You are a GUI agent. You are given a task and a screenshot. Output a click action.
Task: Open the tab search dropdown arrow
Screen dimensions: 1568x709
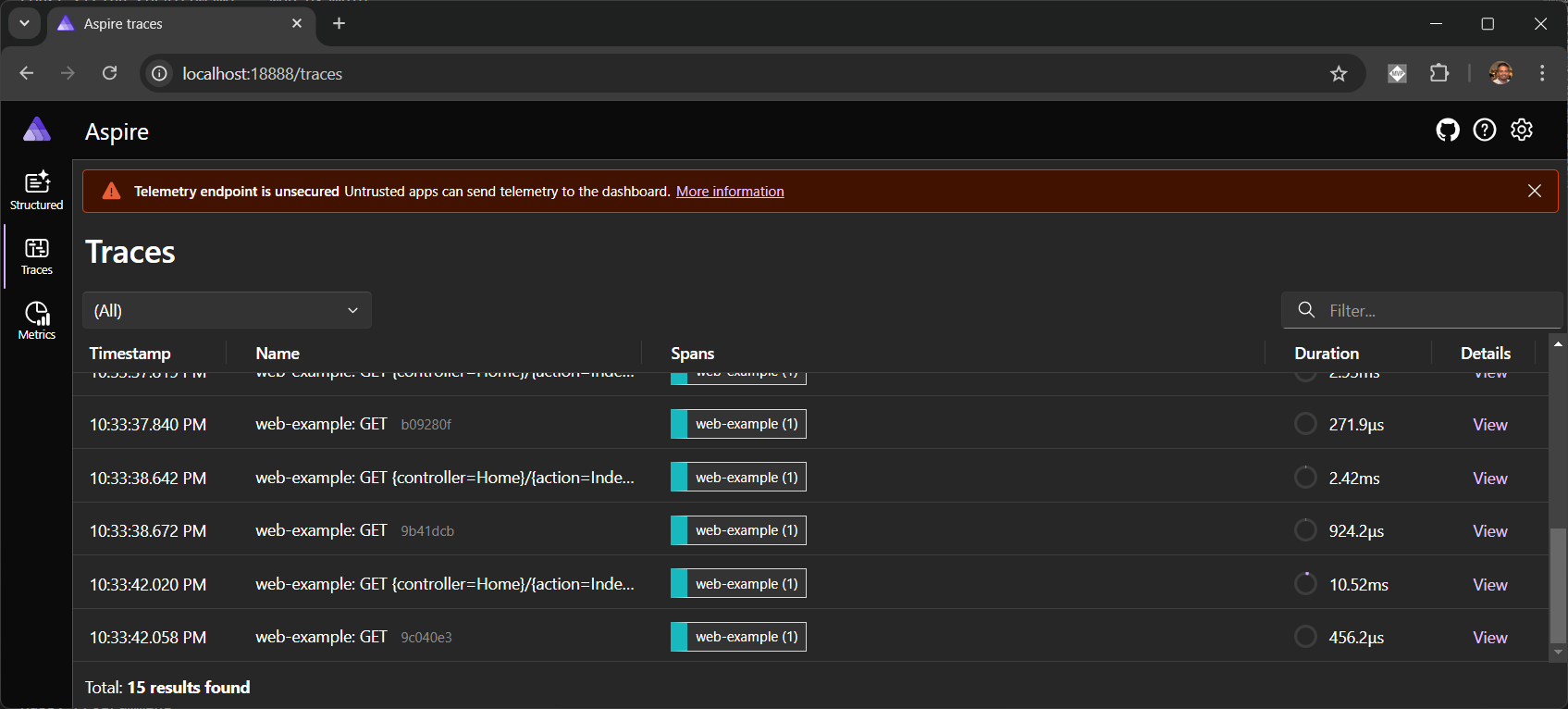(x=24, y=23)
